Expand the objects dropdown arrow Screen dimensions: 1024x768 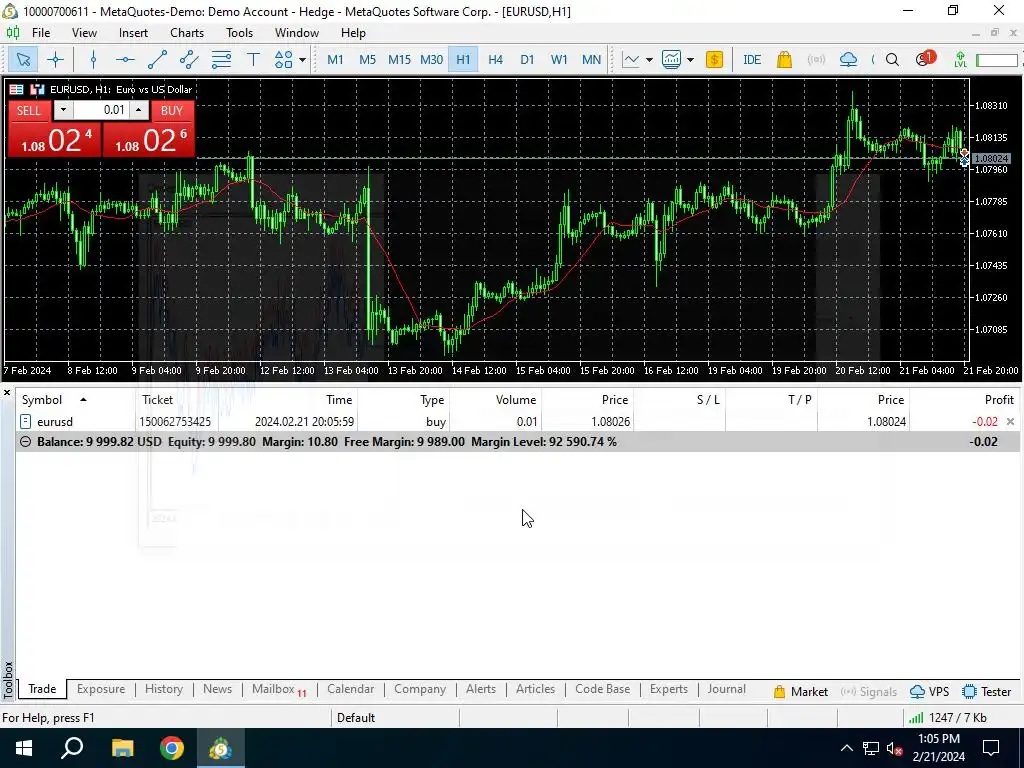click(302, 60)
